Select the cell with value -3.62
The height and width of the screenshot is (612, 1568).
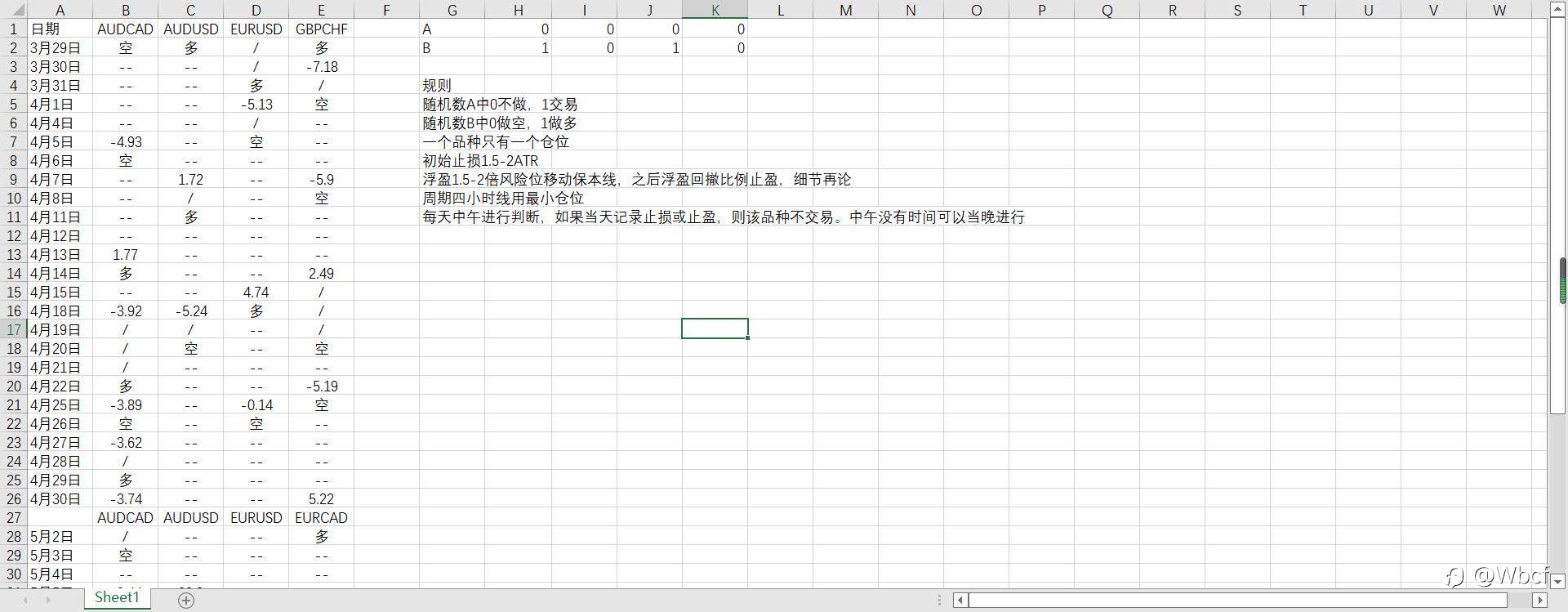click(x=125, y=442)
